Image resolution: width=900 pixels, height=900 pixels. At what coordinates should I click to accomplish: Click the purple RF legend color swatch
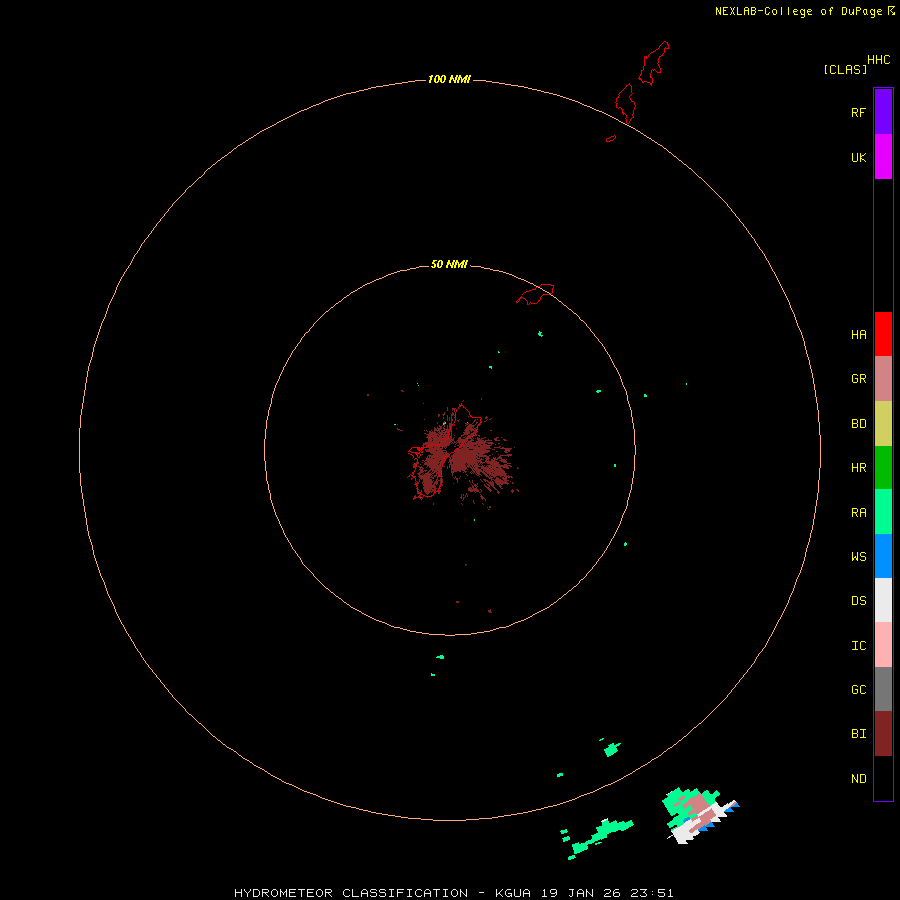(x=883, y=112)
